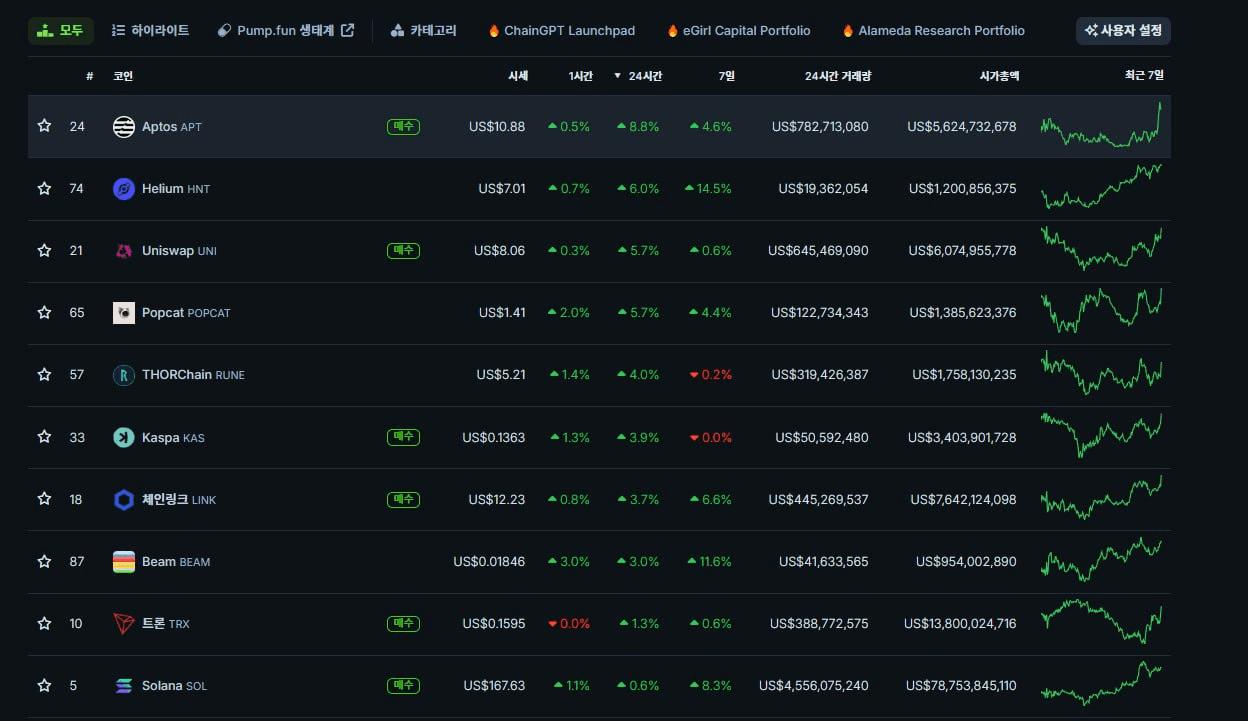Sort by the 시세 column header
The image size is (1248, 721).
pyautogui.click(x=518, y=76)
